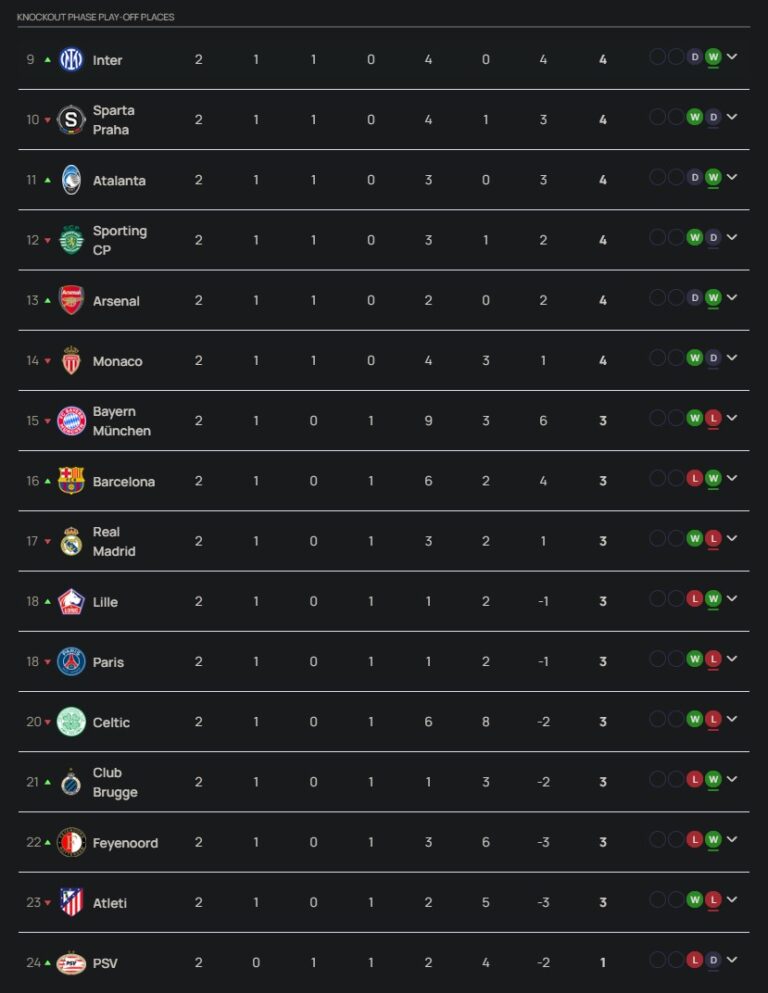Open the Sporting CP team link
Image resolution: width=768 pixels, height=993 pixels.
tap(119, 240)
